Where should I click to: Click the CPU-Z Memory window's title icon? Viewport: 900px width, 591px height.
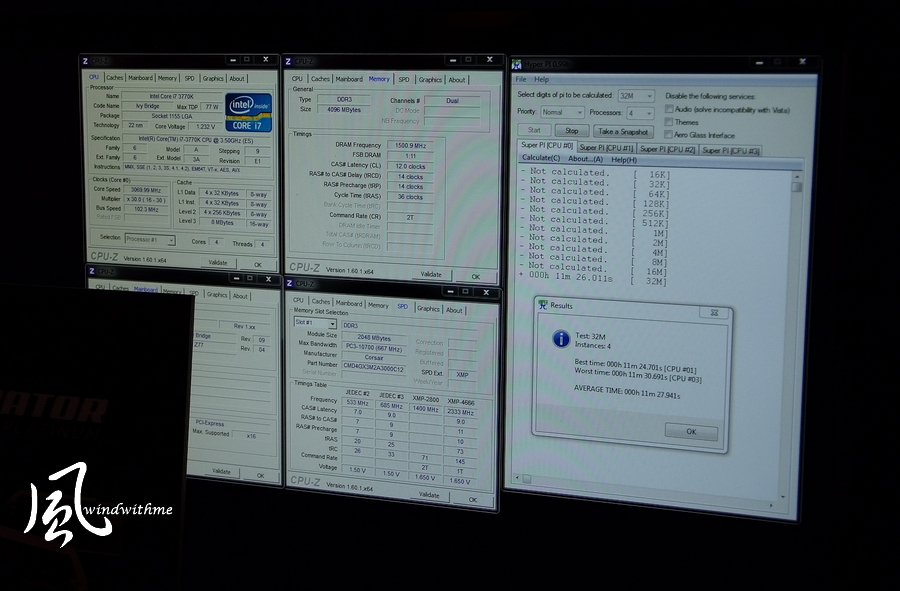point(289,61)
